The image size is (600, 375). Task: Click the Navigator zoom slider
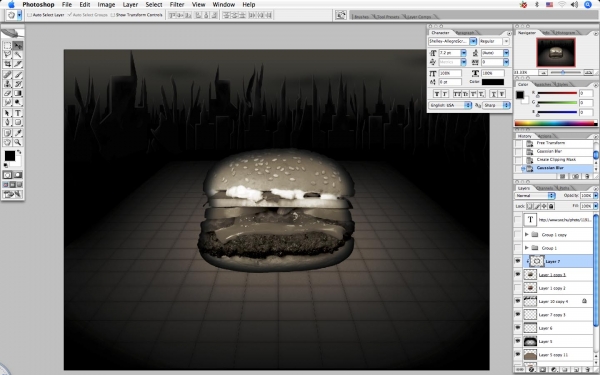563,72
